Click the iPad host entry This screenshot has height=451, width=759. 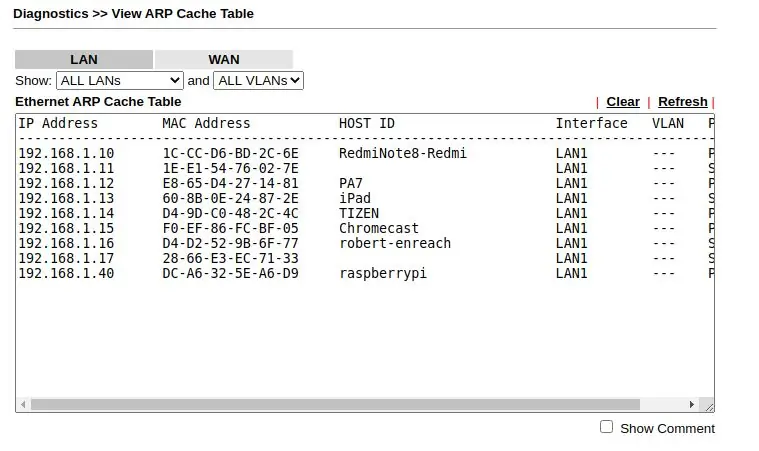point(355,198)
